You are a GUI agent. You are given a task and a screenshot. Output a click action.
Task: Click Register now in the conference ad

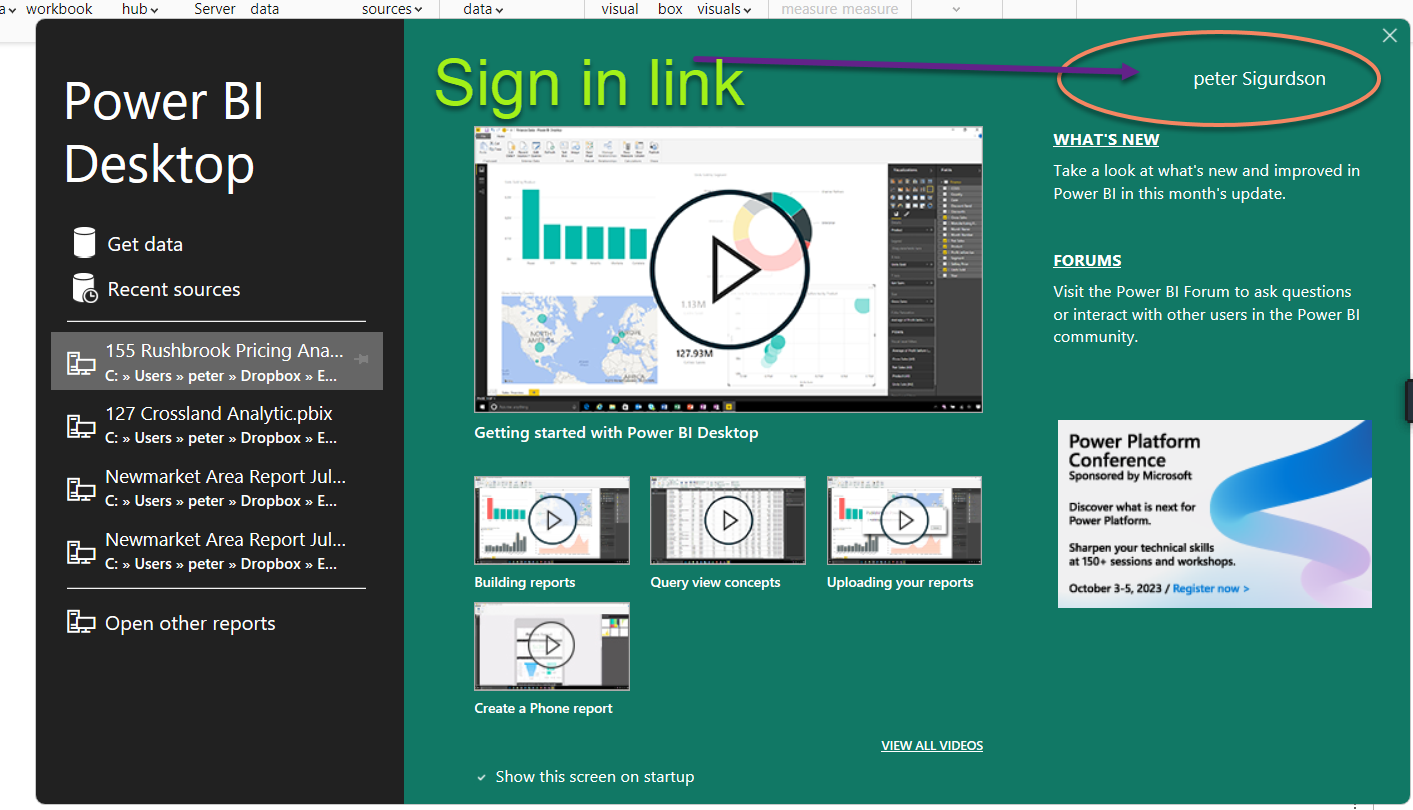(1211, 588)
